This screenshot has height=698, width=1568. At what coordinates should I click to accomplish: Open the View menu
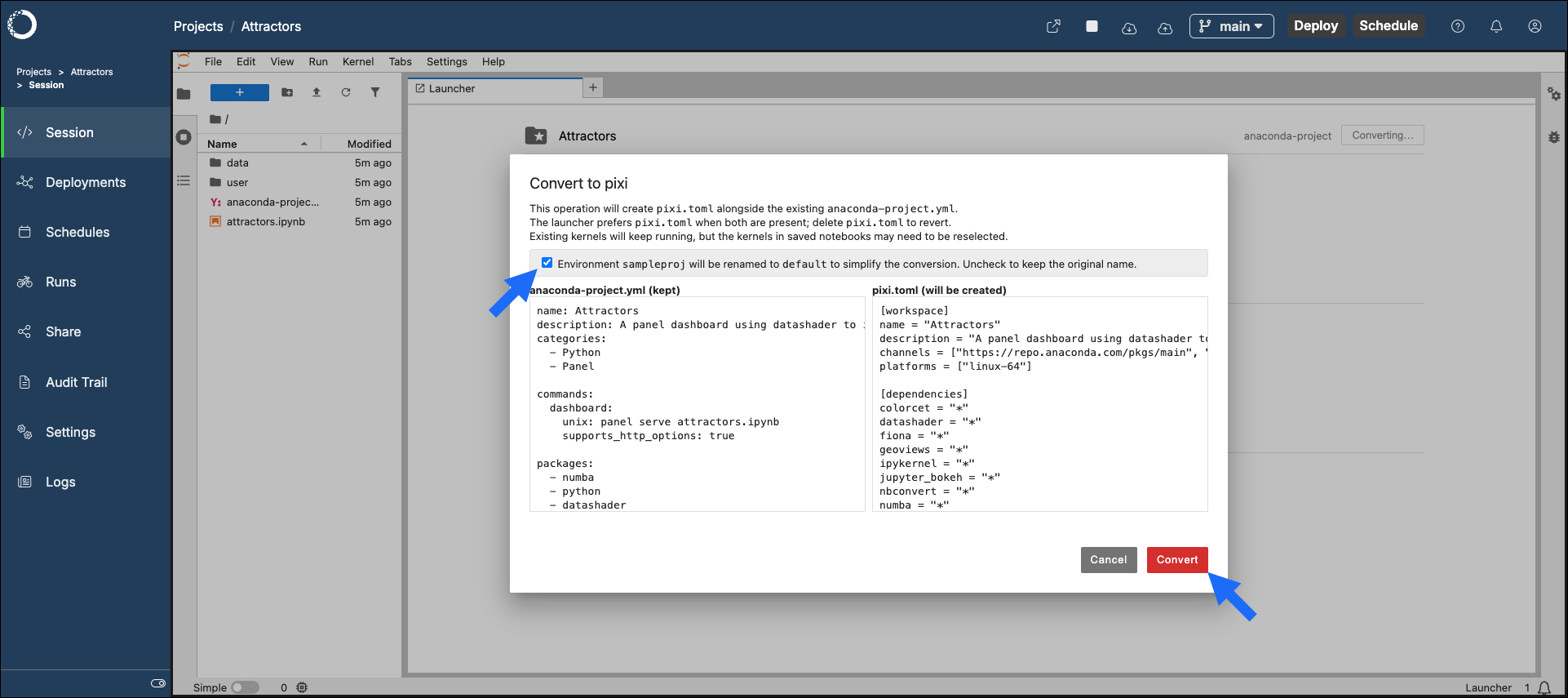pyautogui.click(x=282, y=61)
